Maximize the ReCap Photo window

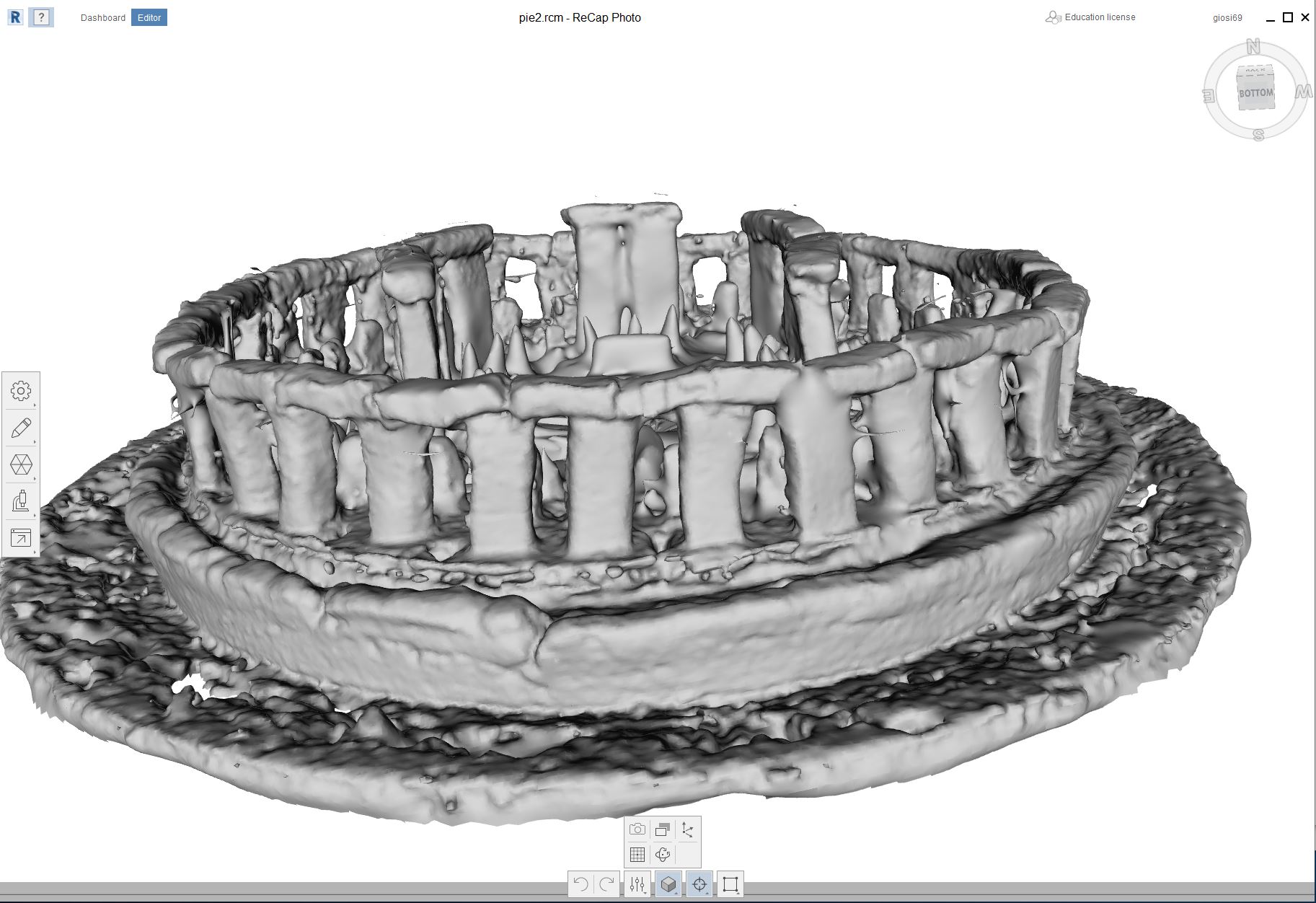pos(1288,17)
